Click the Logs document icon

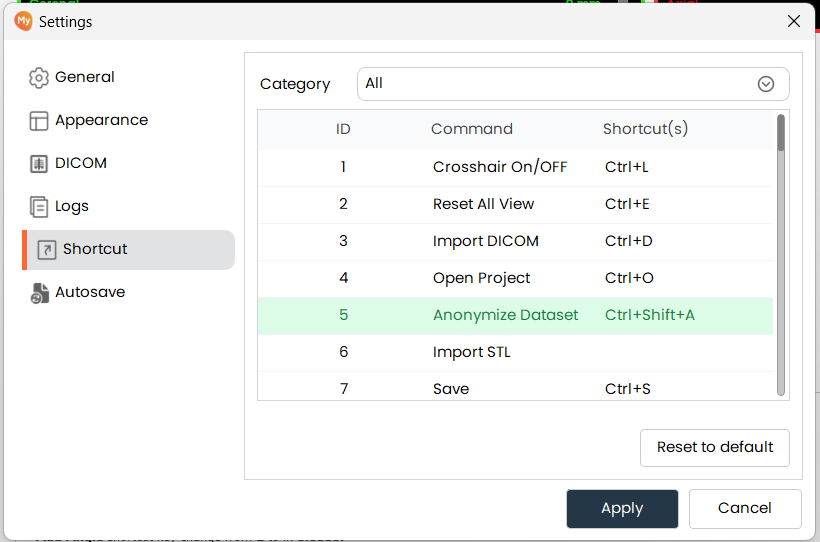point(39,207)
